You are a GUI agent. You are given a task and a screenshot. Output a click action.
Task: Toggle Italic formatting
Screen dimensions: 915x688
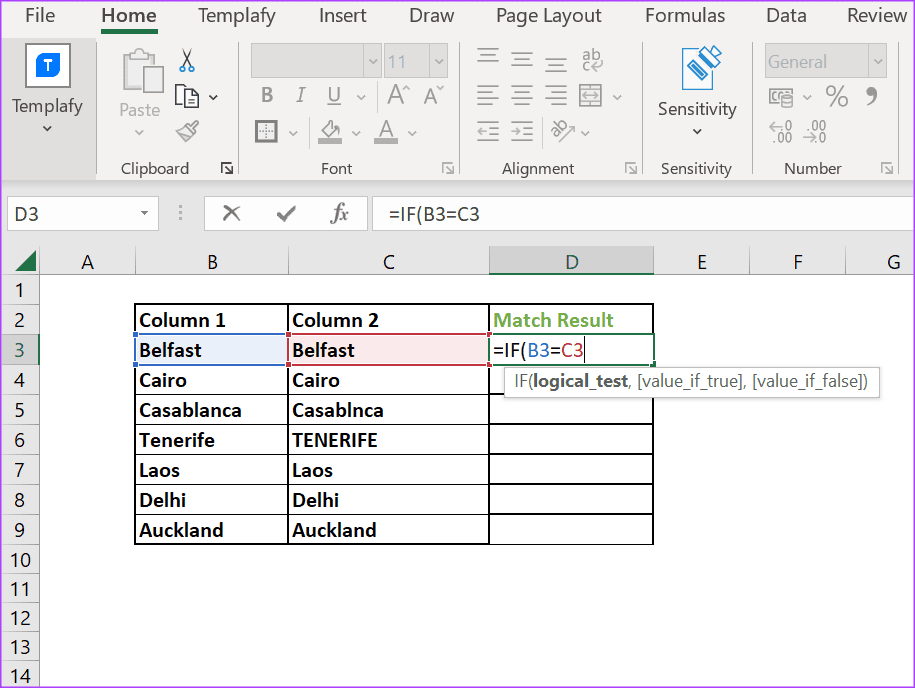(301, 95)
